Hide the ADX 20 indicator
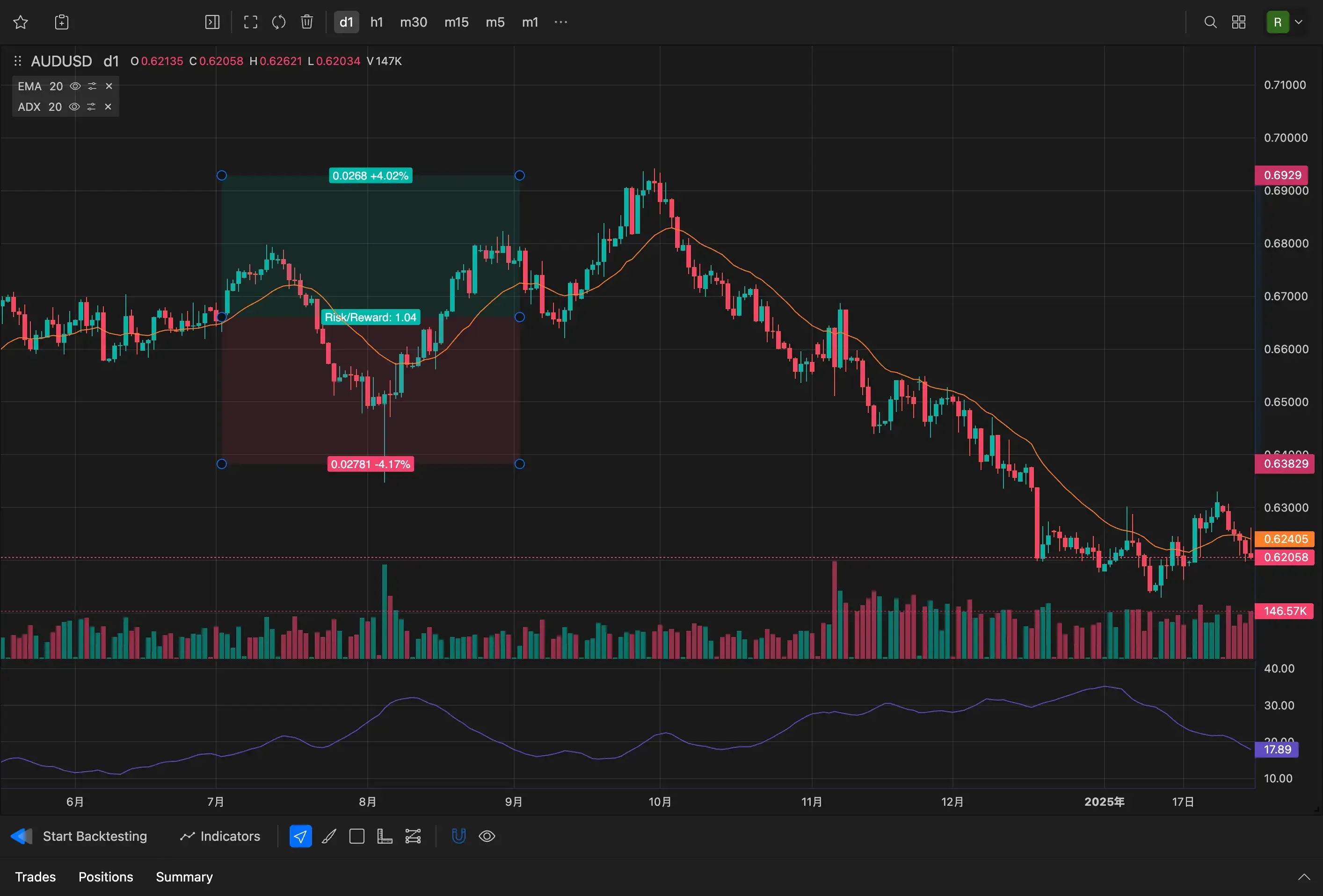This screenshot has width=1323, height=896. click(74, 107)
